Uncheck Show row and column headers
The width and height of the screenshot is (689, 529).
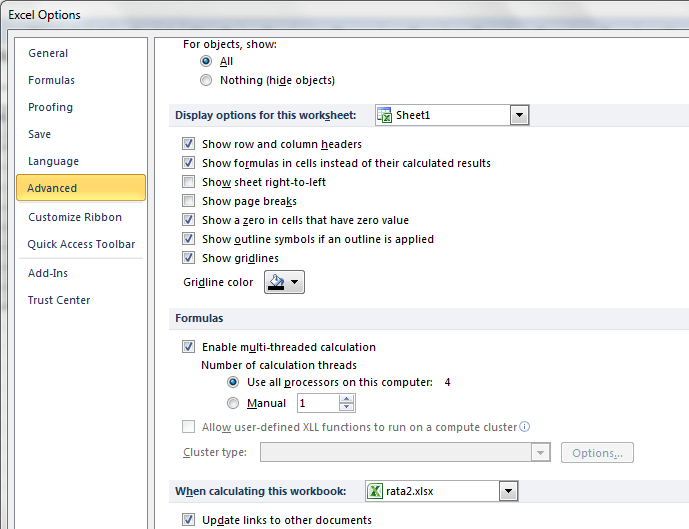pyautogui.click(x=189, y=144)
